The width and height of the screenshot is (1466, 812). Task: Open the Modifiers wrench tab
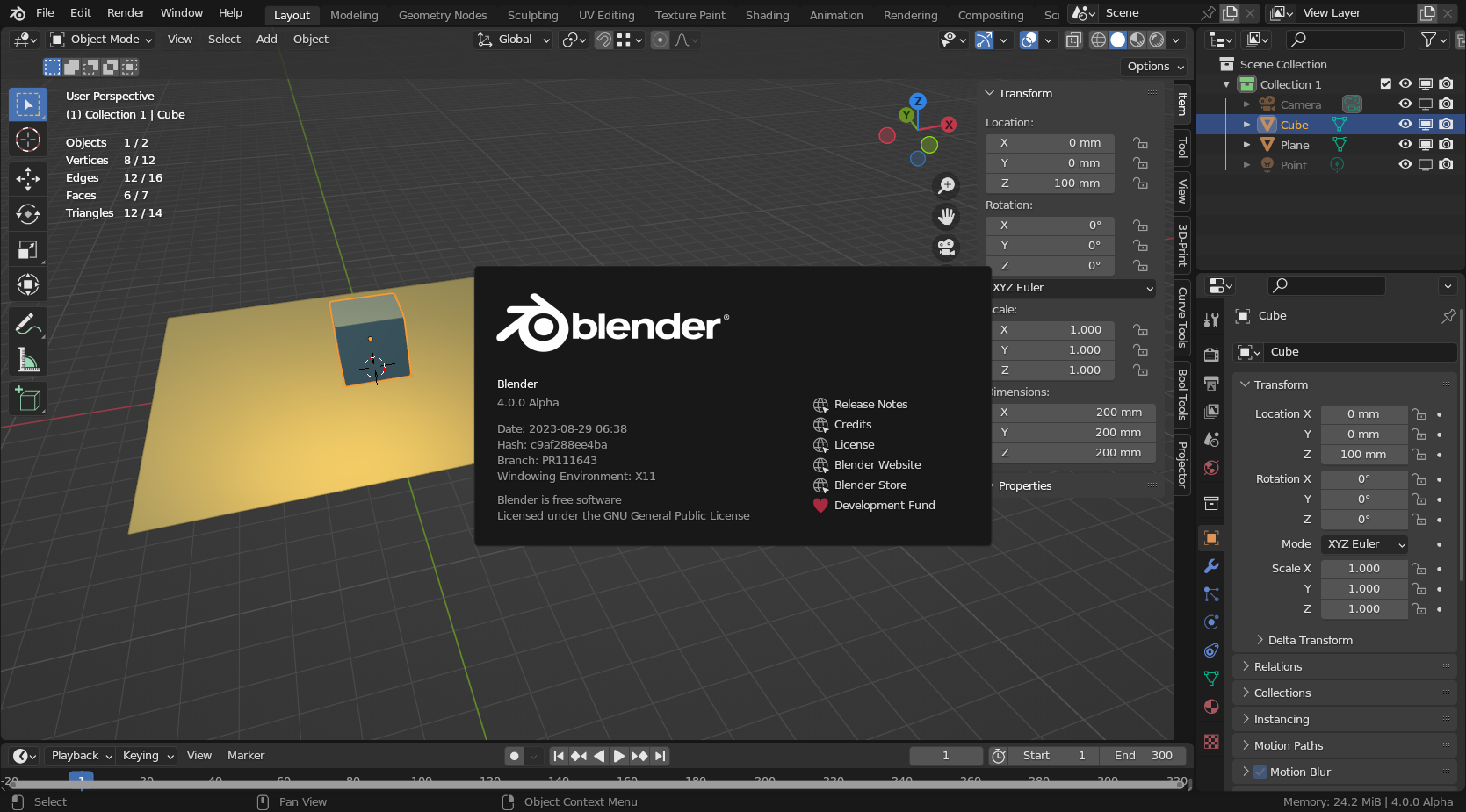coord(1211,566)
